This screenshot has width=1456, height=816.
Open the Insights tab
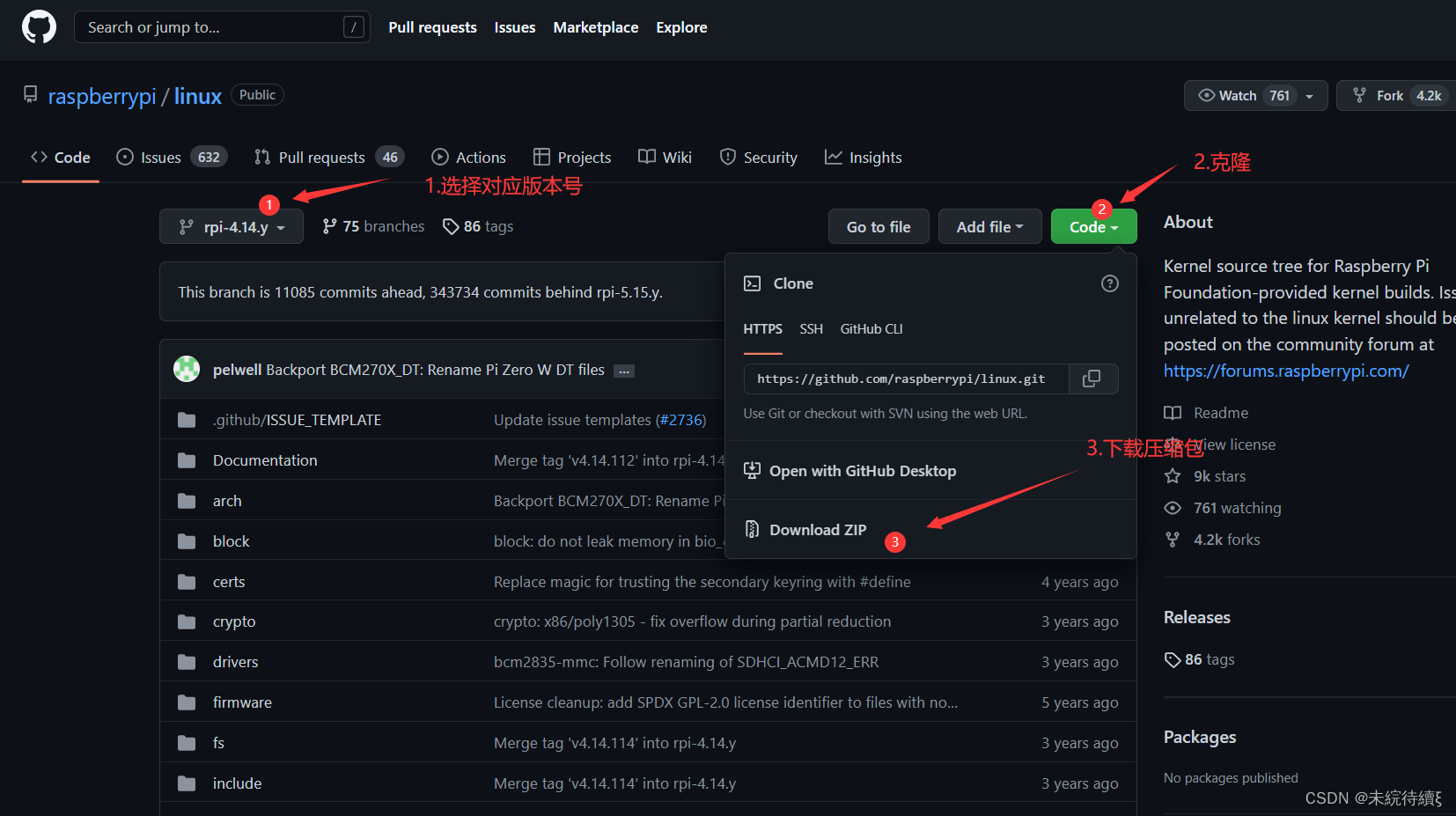point(863,158)
